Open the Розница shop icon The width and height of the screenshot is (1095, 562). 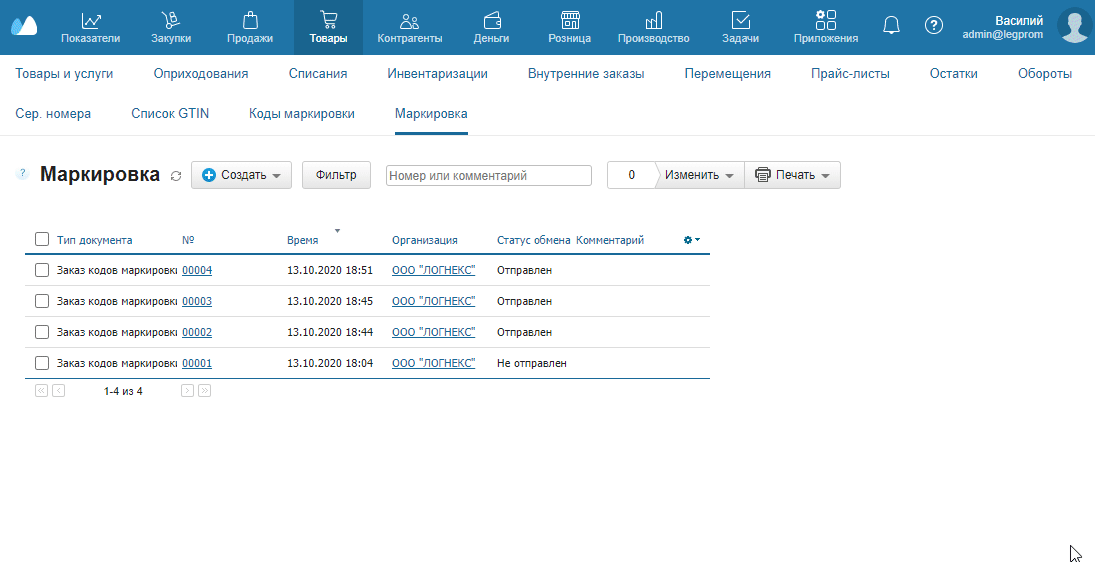(569, 20)
